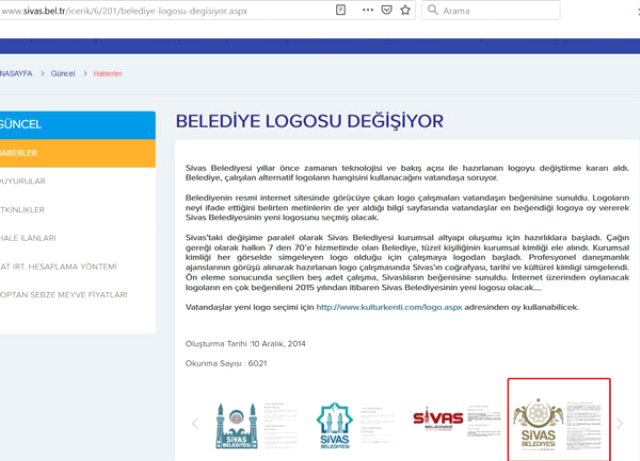Go to Anasayfa breadcrumb link
640x461 pixels.
click(17, 74)
